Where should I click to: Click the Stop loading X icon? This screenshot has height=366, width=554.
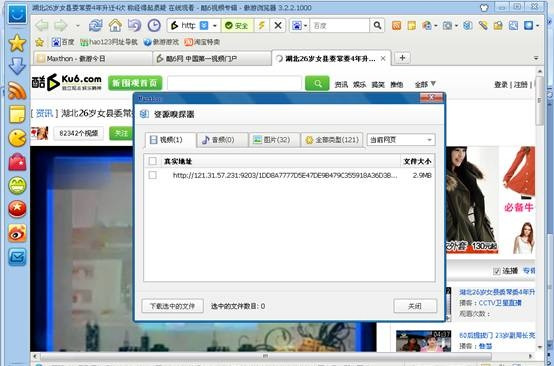[x=278, y=25]
